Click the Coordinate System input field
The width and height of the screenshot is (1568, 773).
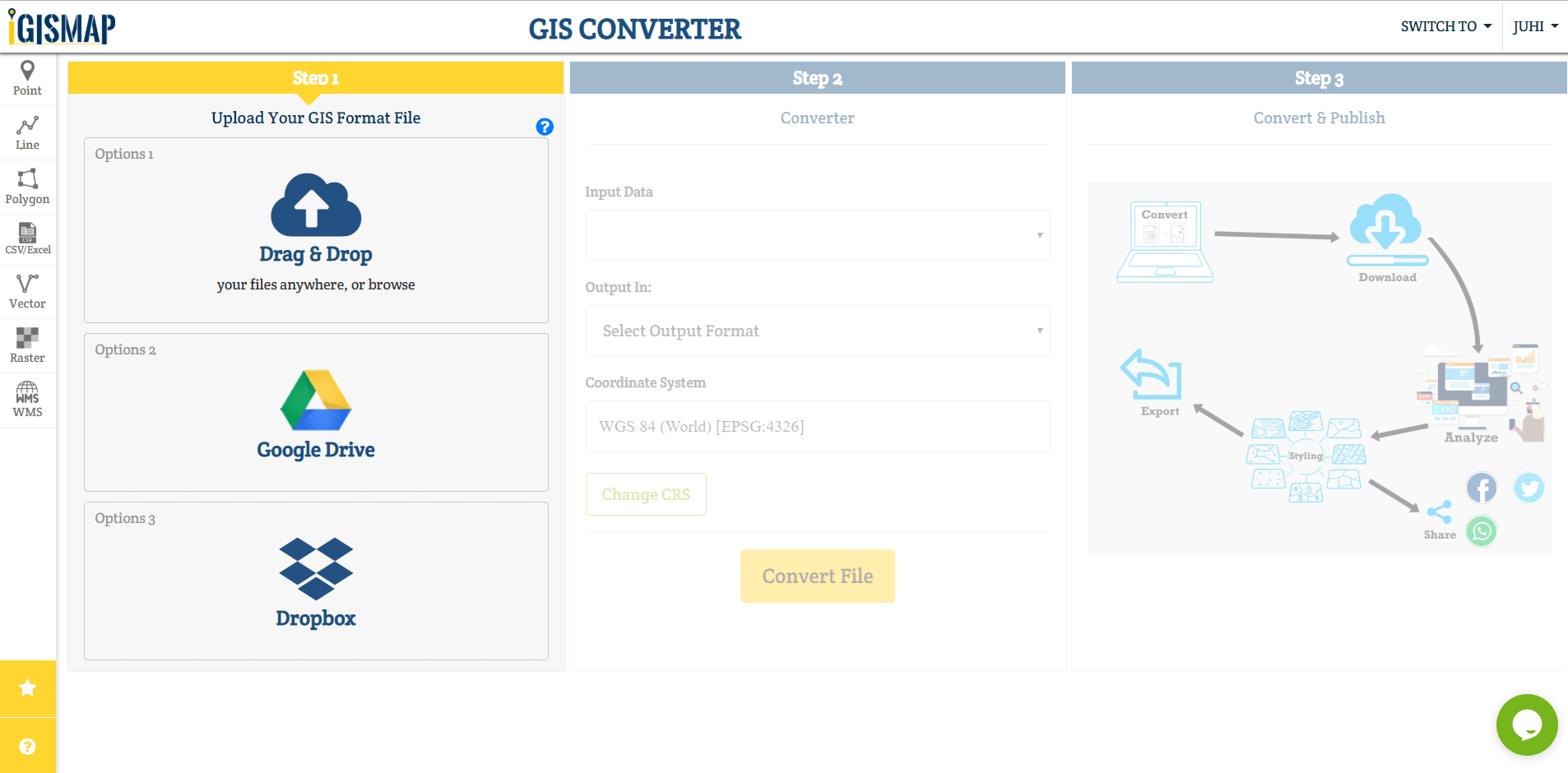click(818, 426)
